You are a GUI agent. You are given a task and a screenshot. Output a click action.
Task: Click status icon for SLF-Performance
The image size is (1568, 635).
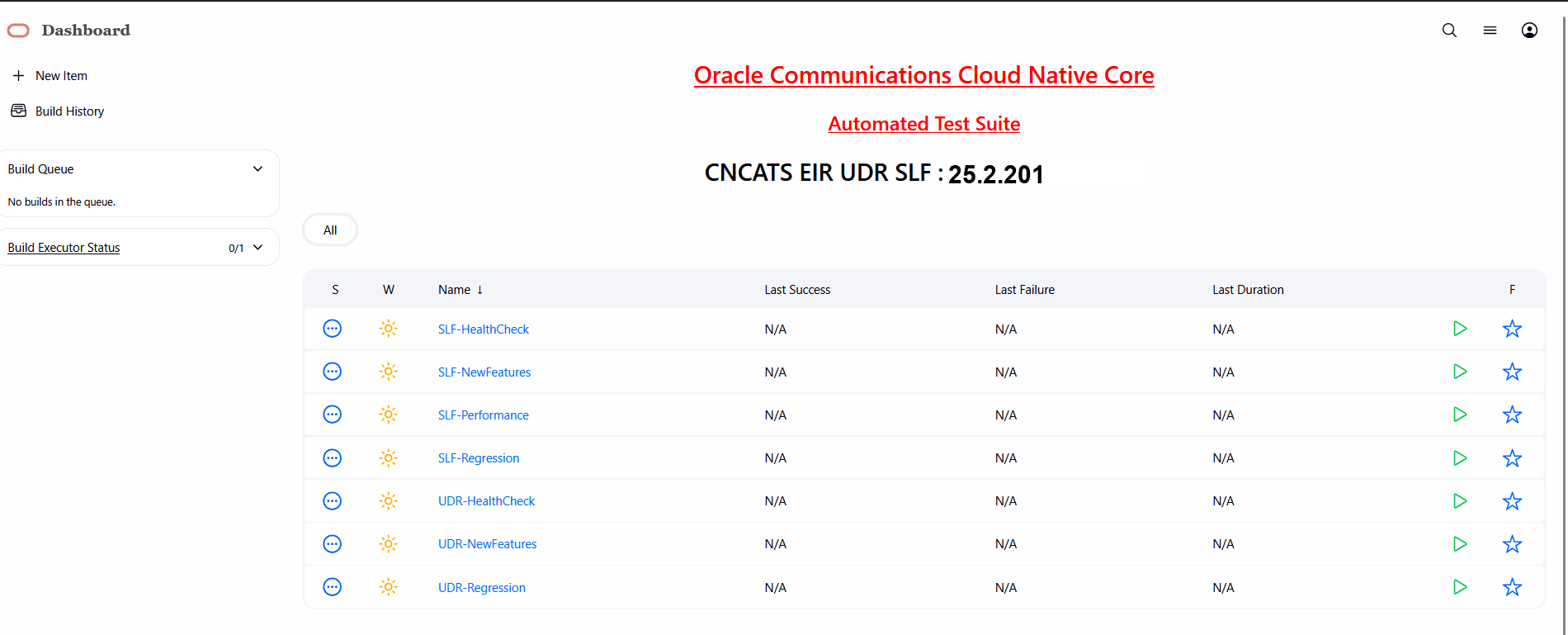pos(332,415)
